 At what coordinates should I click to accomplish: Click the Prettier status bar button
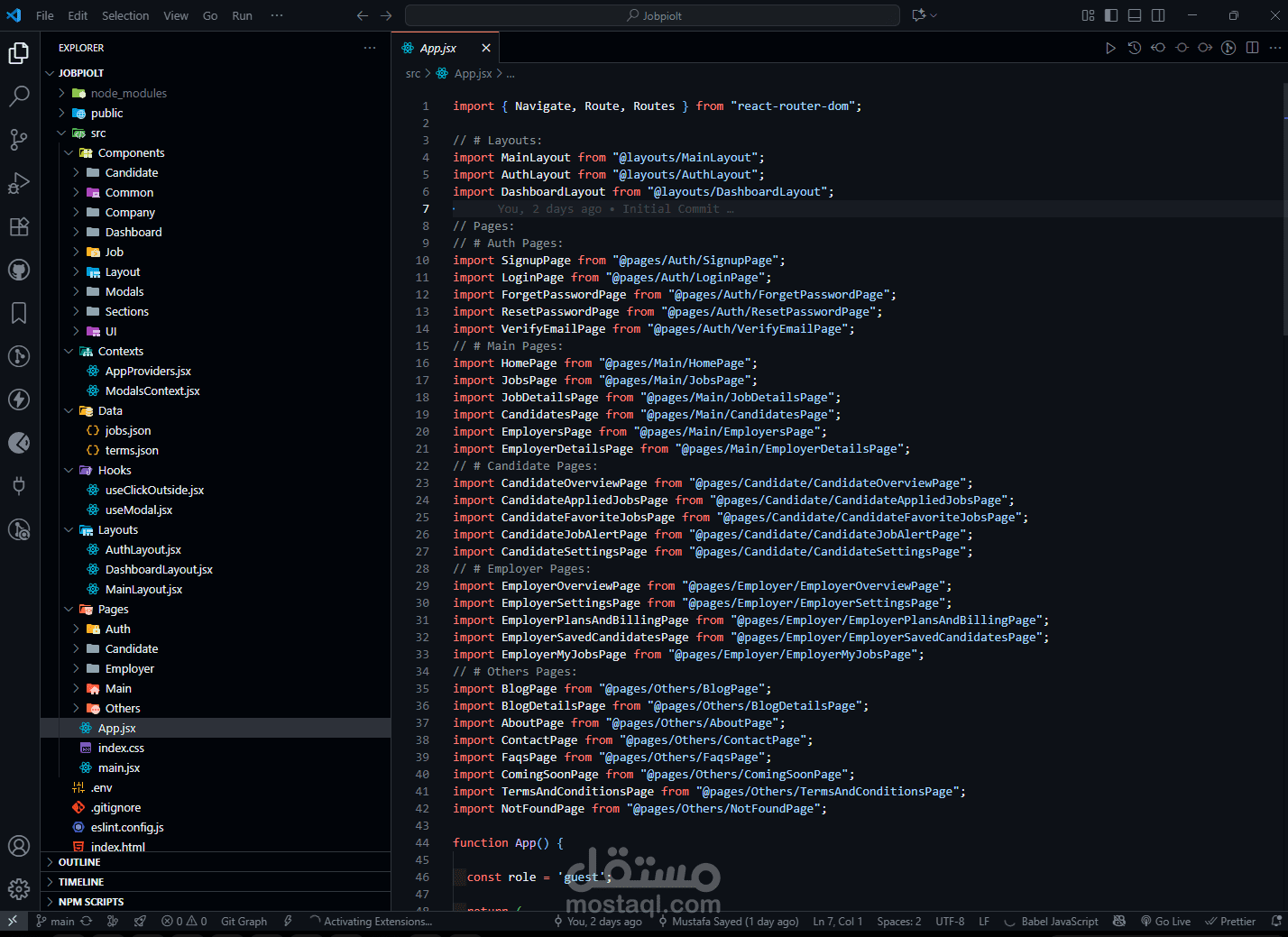tap(1230, 922)
